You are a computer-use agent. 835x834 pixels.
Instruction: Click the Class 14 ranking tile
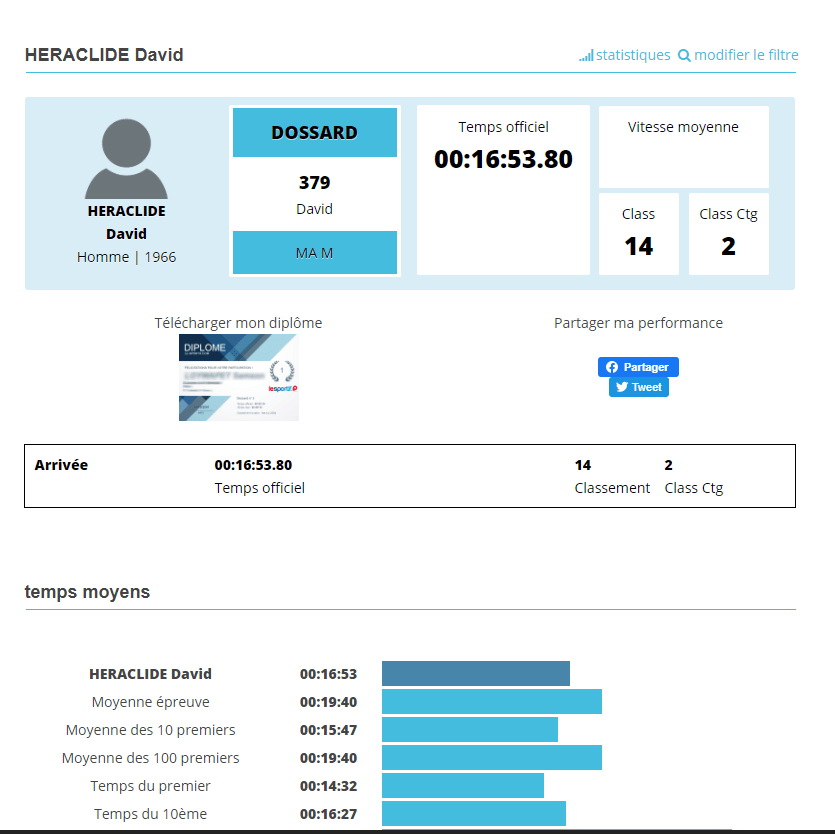[638, 234]
